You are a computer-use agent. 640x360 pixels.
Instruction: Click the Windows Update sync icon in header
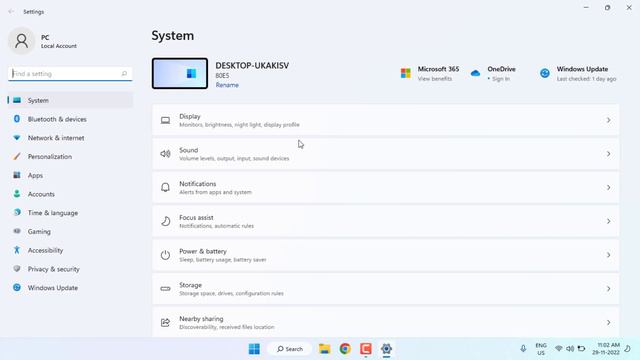[545, 73]
